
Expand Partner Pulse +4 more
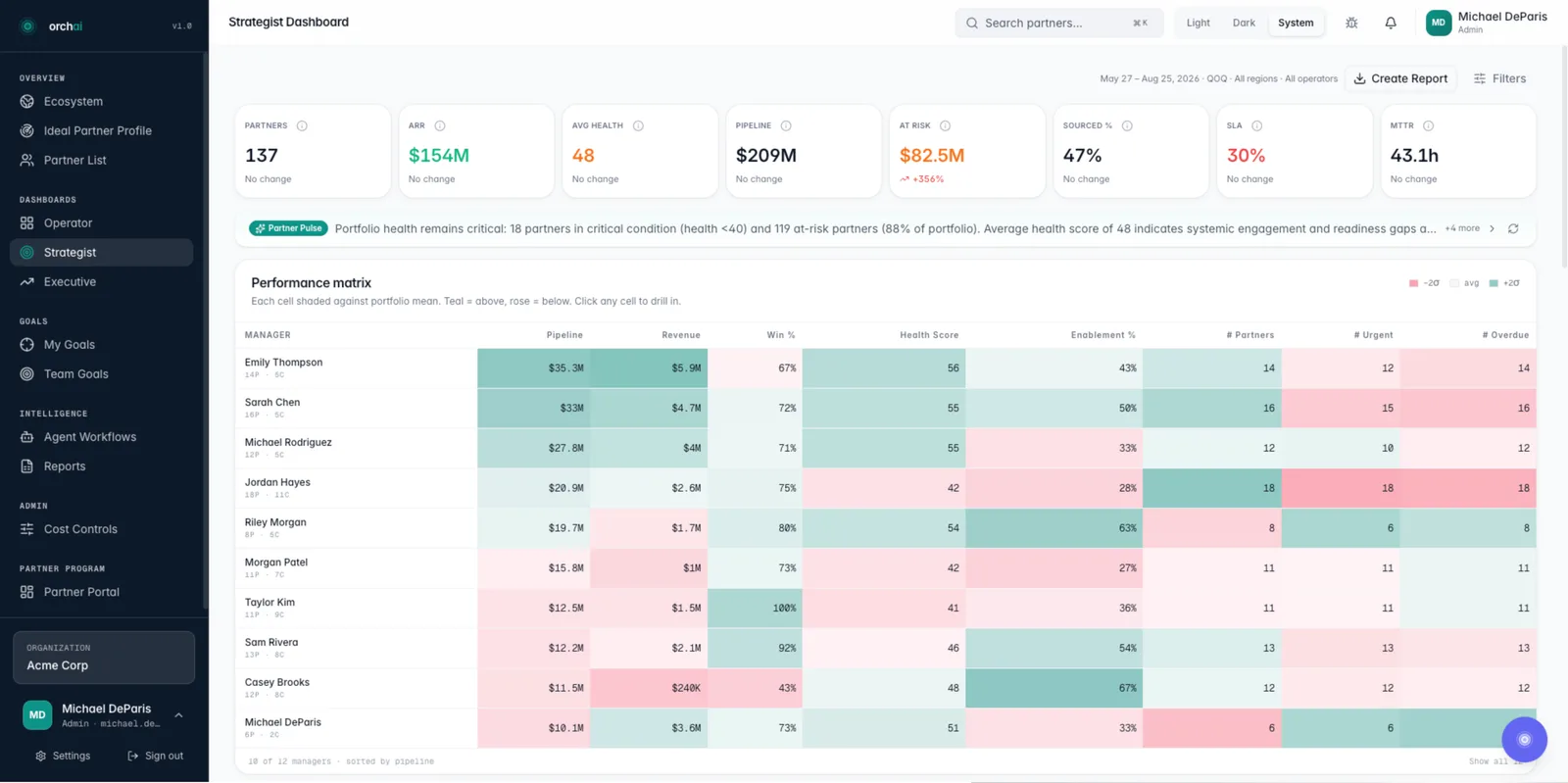(1462, 228)
